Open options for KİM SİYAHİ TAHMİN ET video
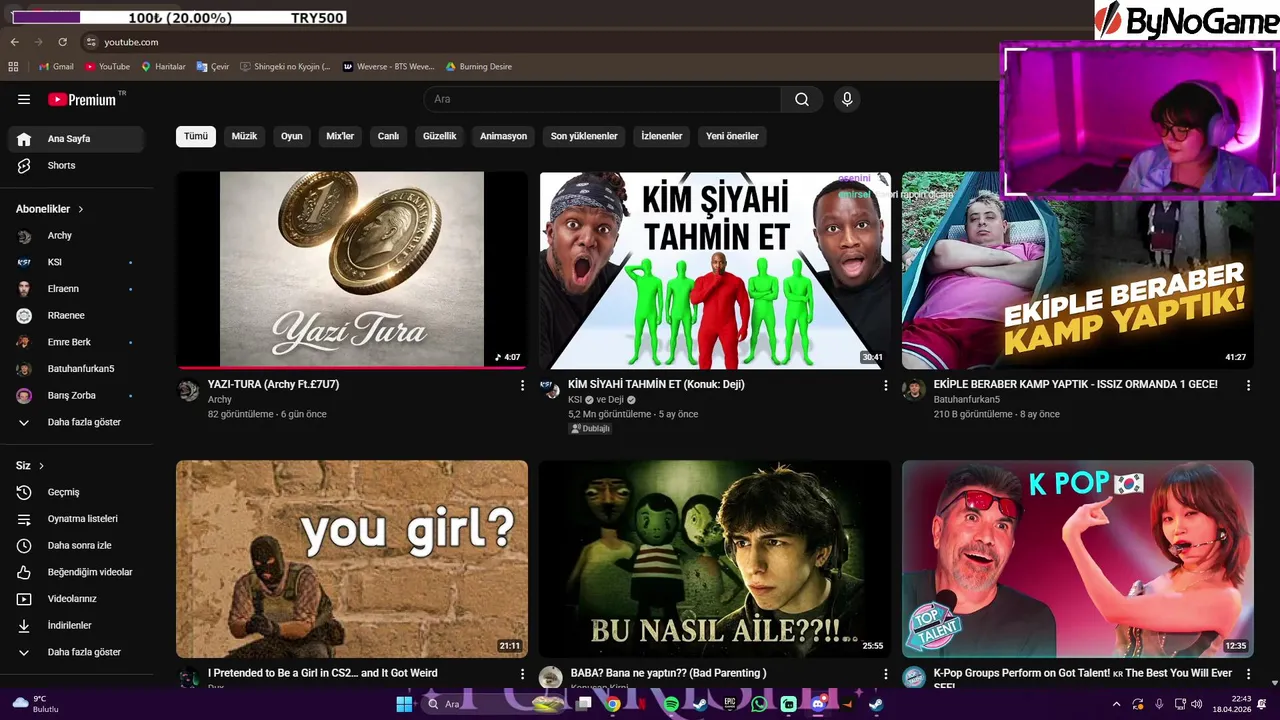Image resolution: width=1280 pixels, height=720 pixels. coord(885,385)
